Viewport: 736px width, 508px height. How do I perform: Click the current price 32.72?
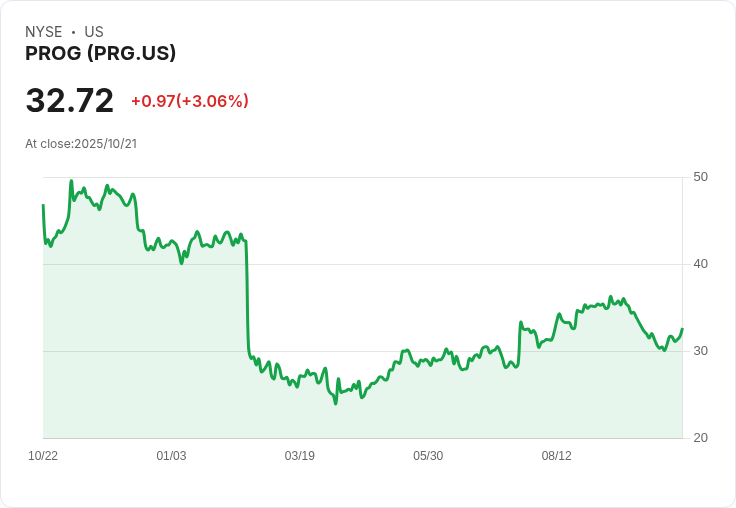click(x=69, y=101)
